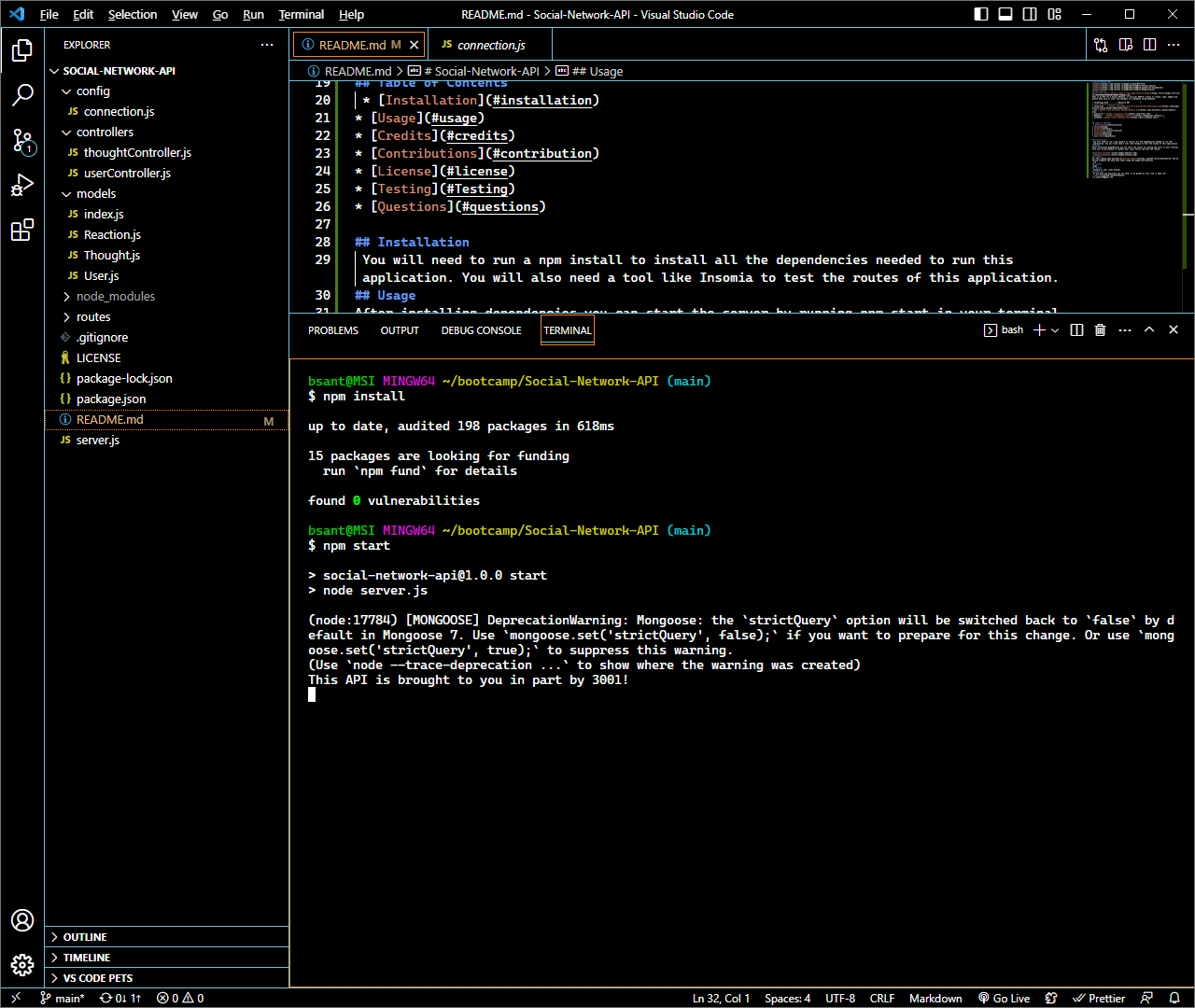Select the TERMINAL panel tab
This screenshot has width=1195, height=1008.
568,330
